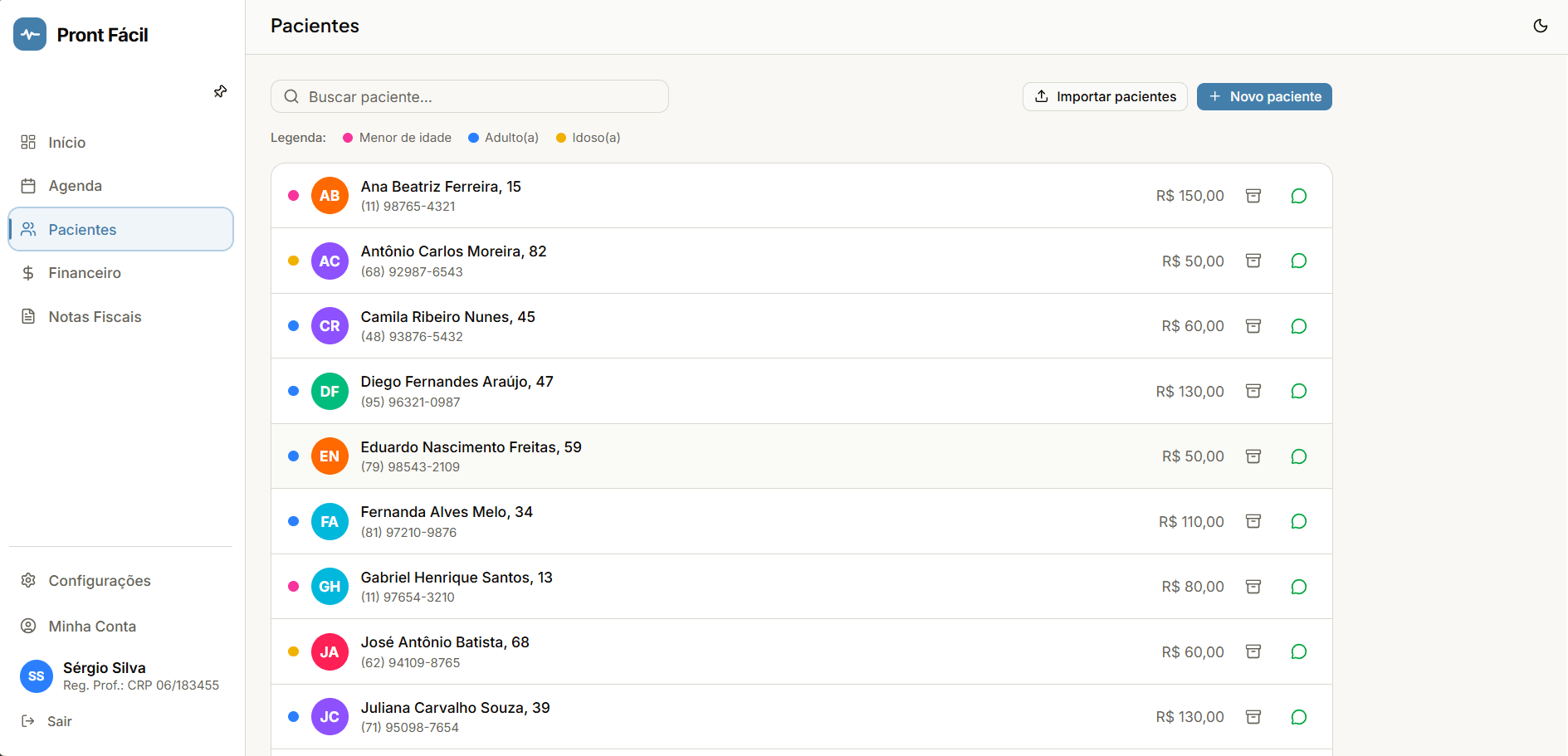Click phone number (95) 96321-0987
The image size is (1568, 756).
click(x=410, y=402)
